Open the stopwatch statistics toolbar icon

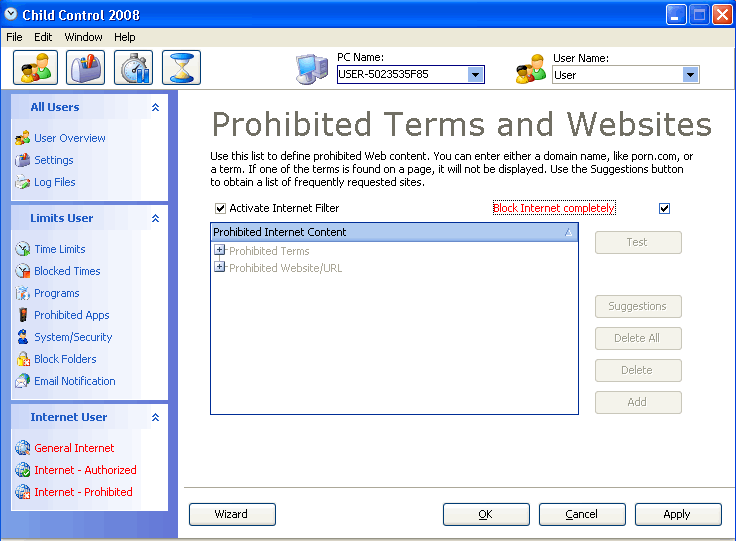click(133, 68)
